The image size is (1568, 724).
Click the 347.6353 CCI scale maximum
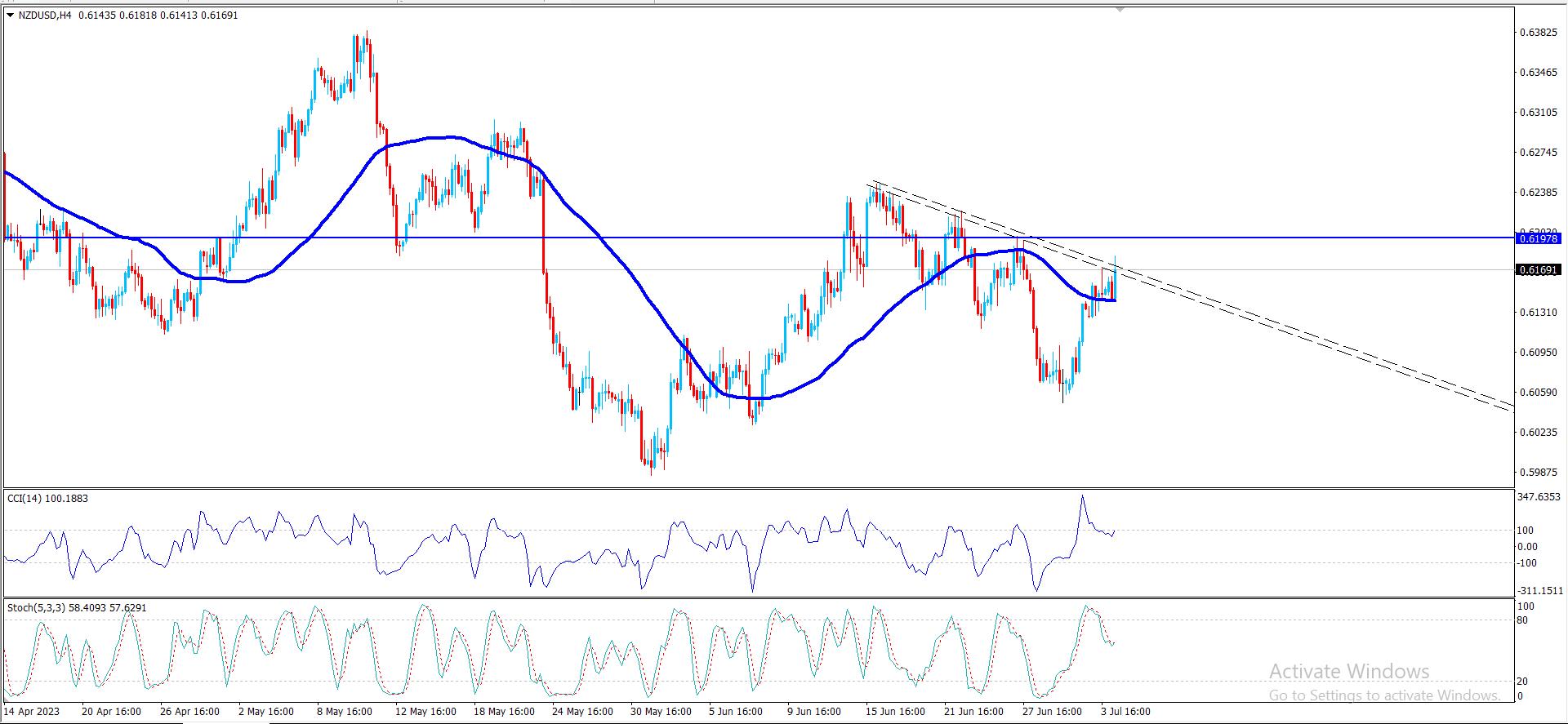click(1539, 496)
